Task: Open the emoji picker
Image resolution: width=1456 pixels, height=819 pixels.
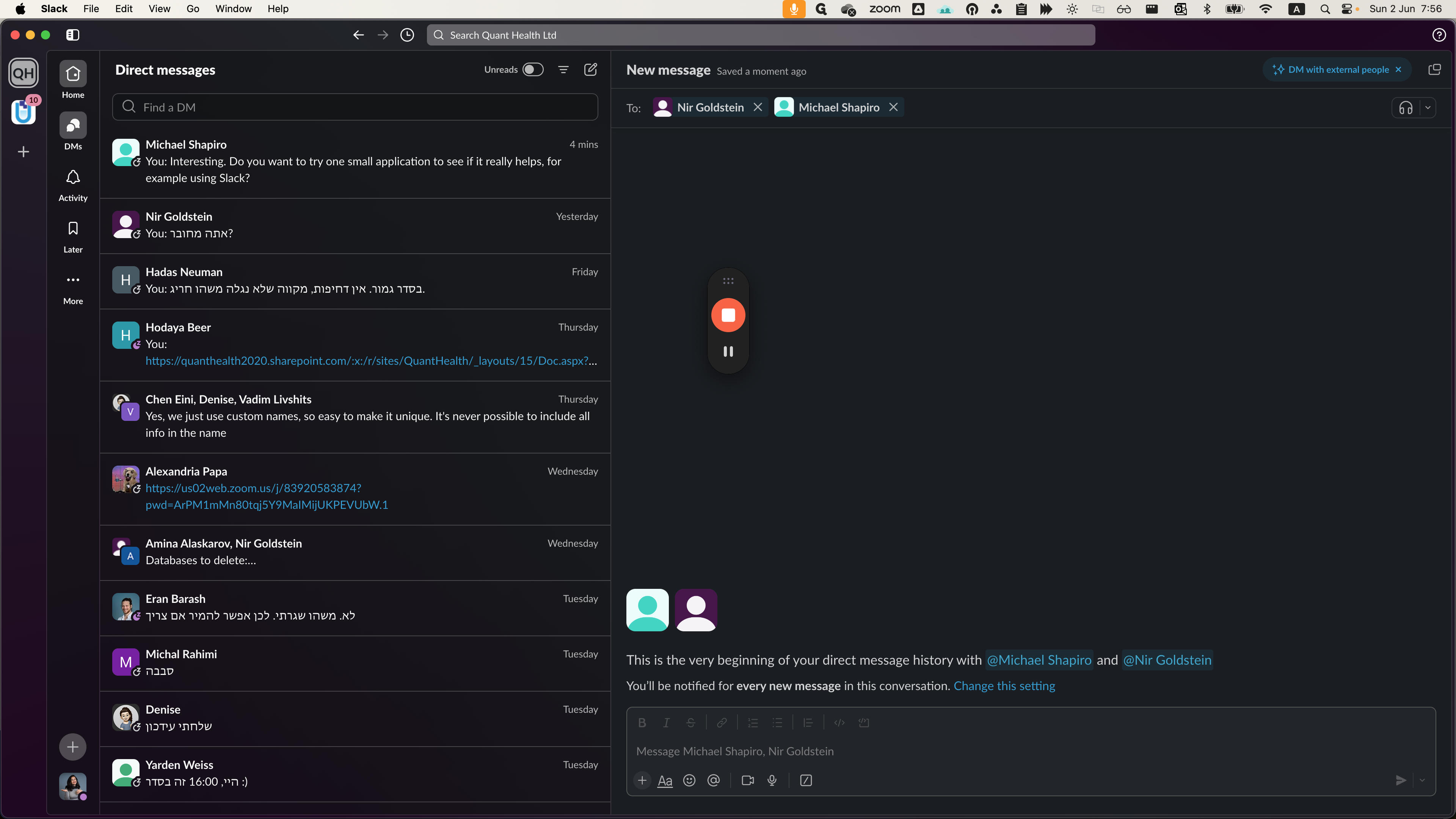Action: tap(689, 781)
